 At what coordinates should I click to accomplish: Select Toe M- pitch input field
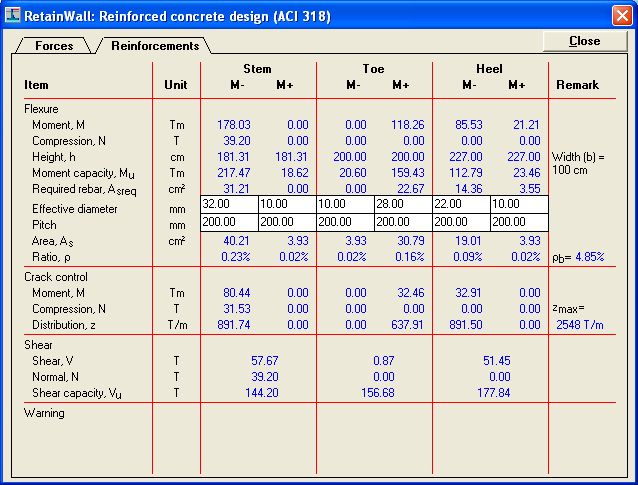(x=345, y=222)
